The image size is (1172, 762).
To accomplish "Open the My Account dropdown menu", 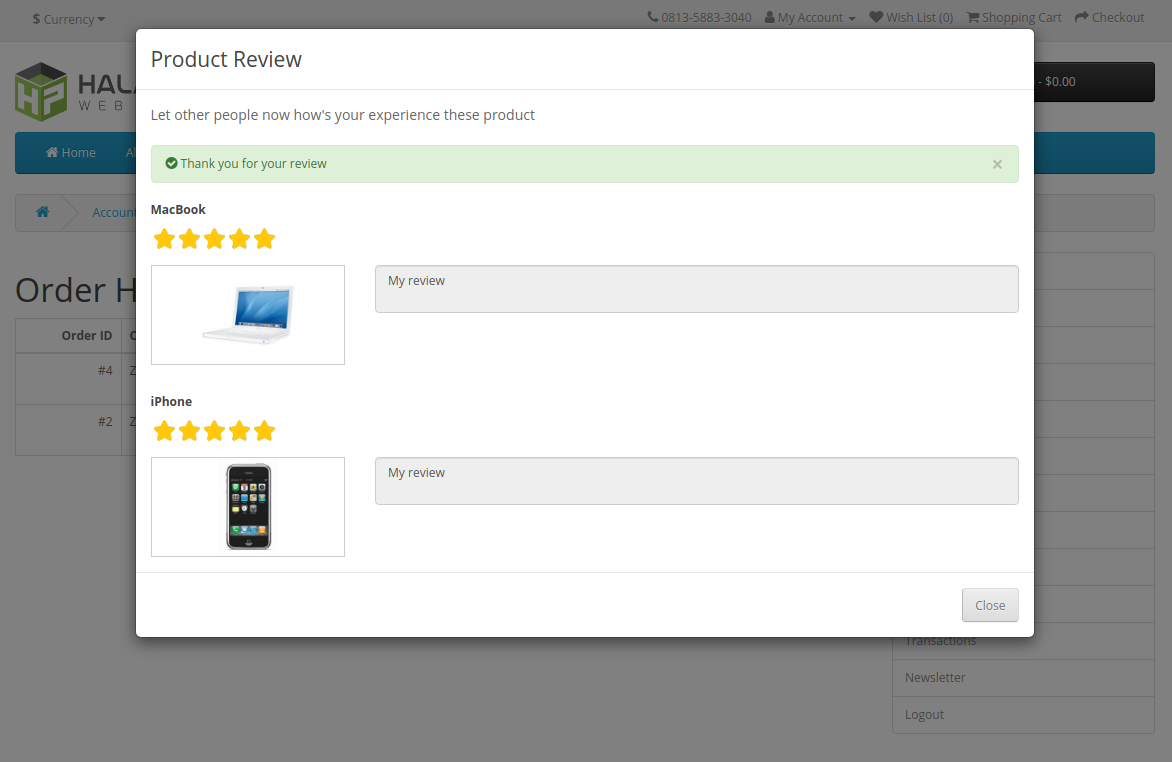I will pos(810,17).
